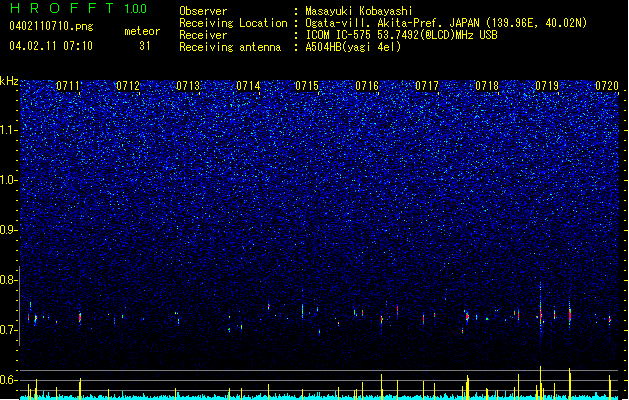The width and height of the screenshot is (629, 400).
Task: Select receiver text ICOM IC-575 53.7492 MHz USB
Action: click(x=401, y=35)
